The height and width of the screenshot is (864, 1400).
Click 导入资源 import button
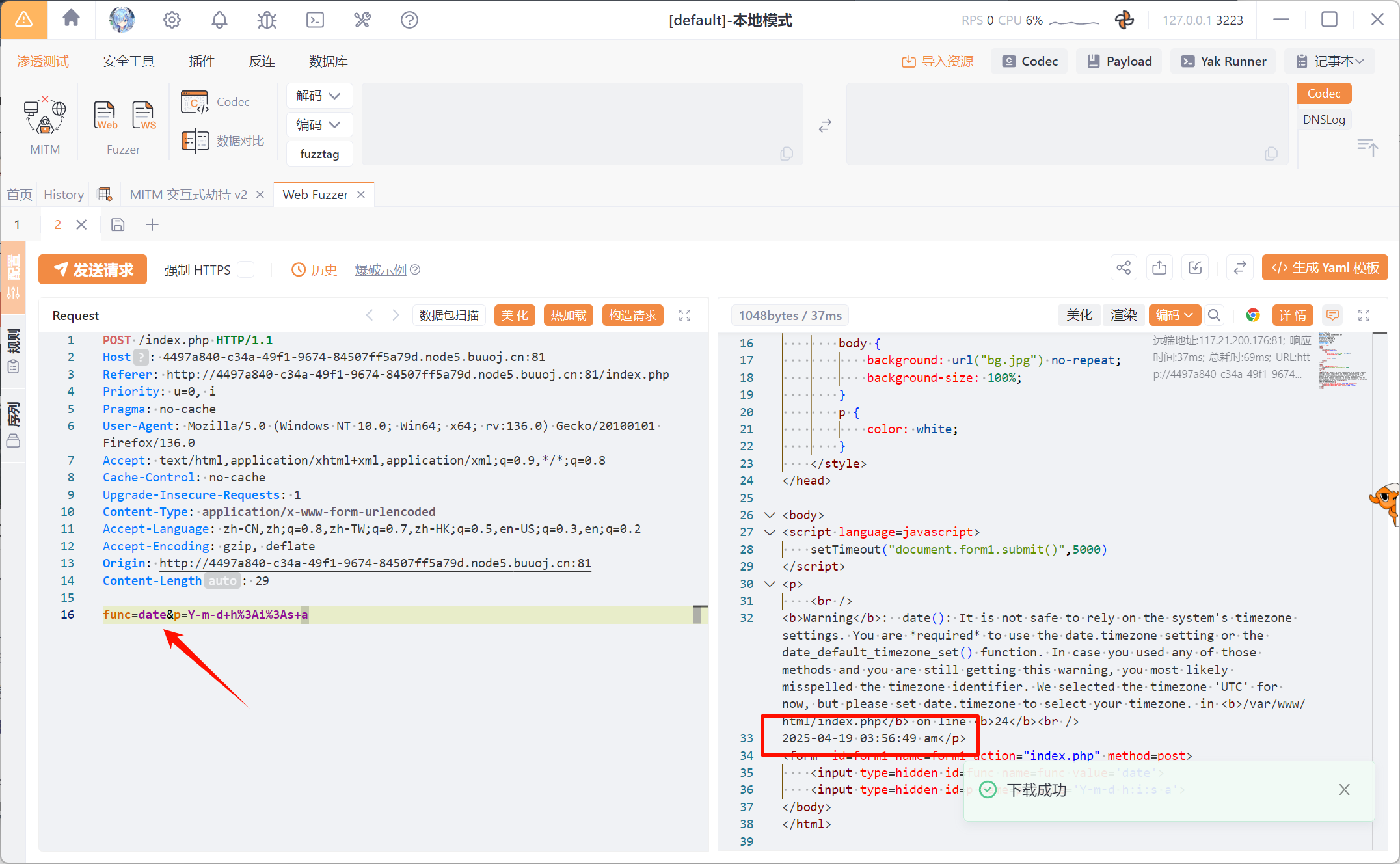pyautogui.click(x=937, y=61)
